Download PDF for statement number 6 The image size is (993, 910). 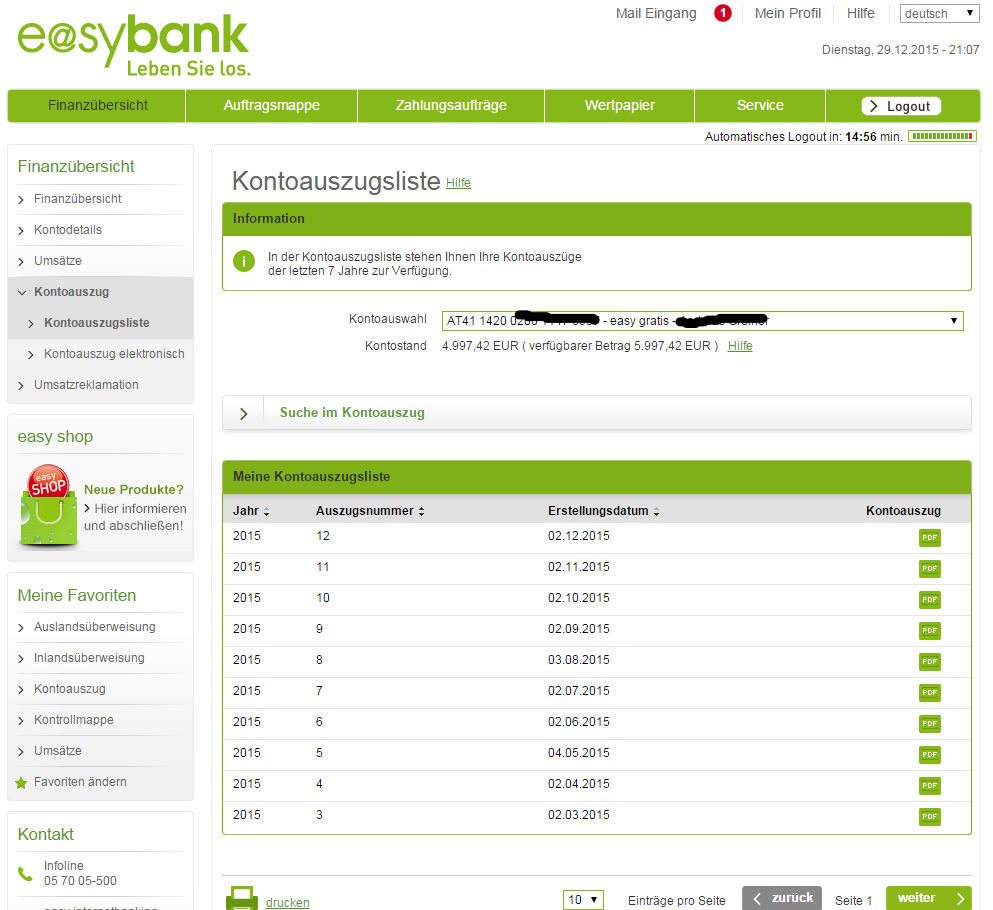pyautogui.click(x=929, y=724)
